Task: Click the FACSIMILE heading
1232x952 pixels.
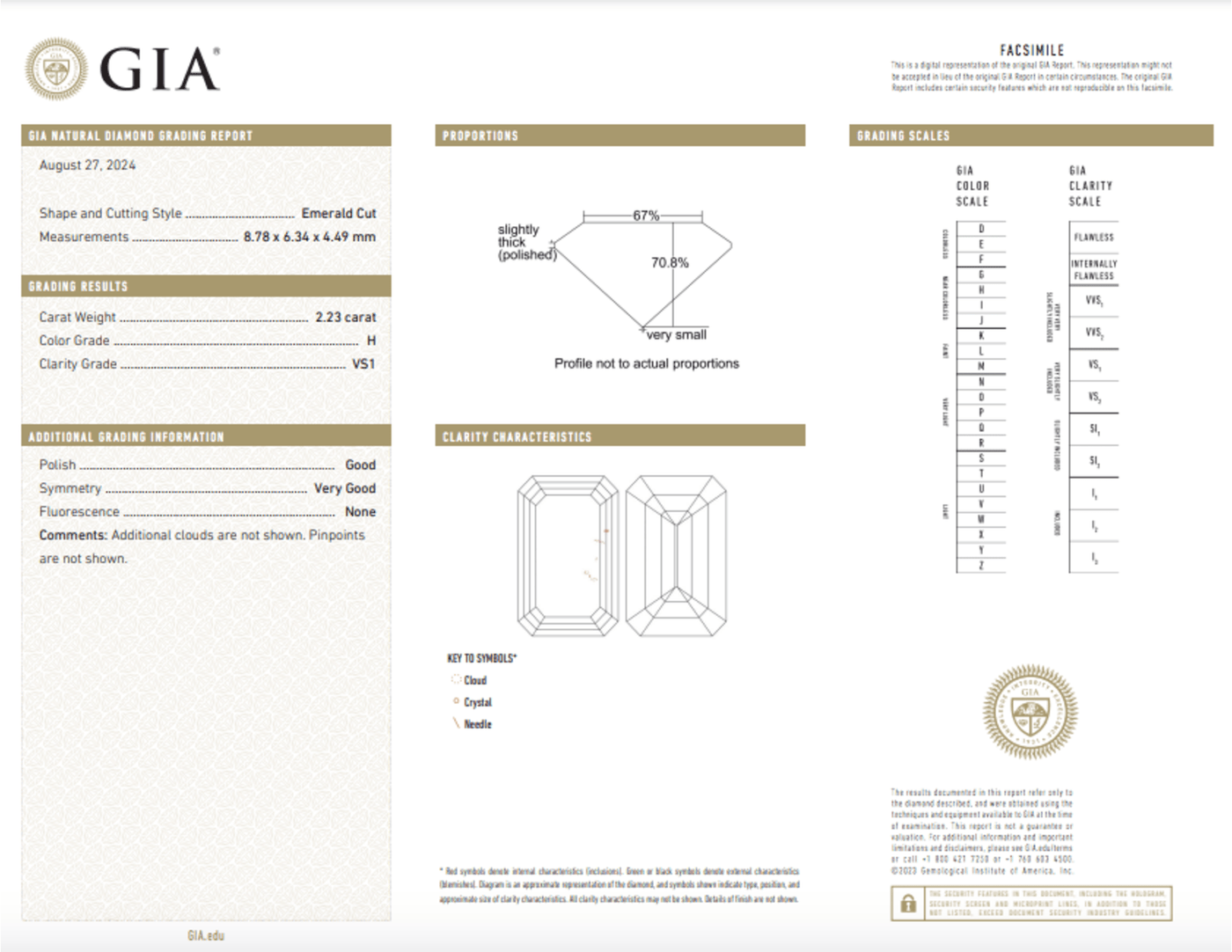Action: point(1031,50)
